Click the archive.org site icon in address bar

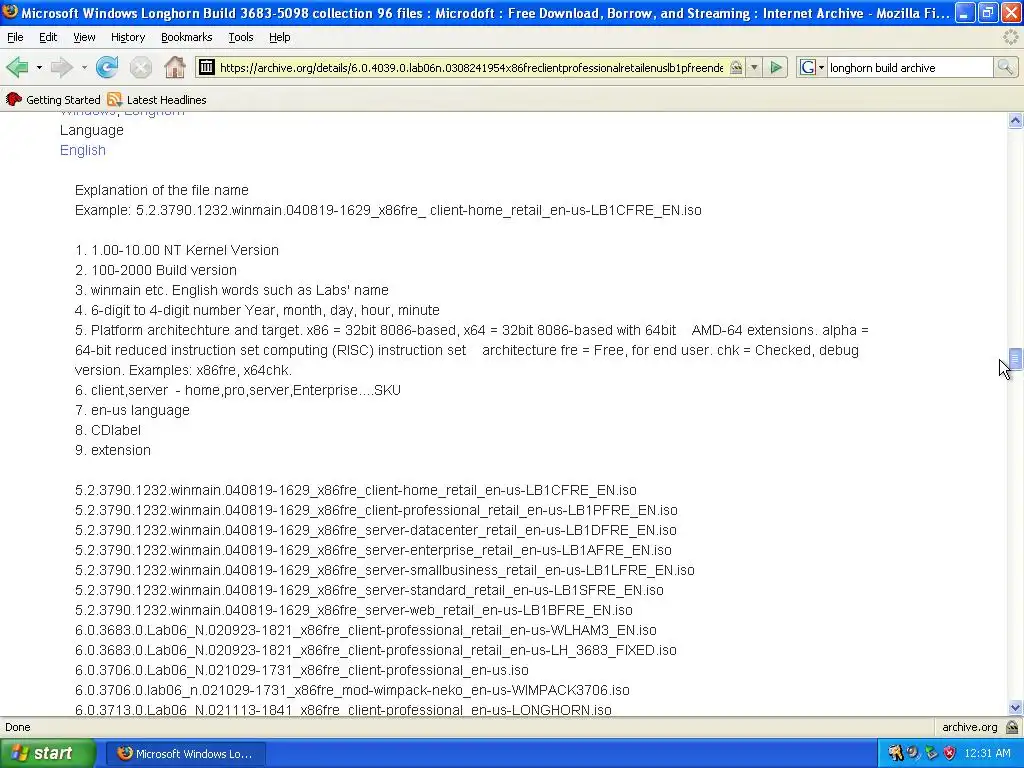tap(206, 67)
